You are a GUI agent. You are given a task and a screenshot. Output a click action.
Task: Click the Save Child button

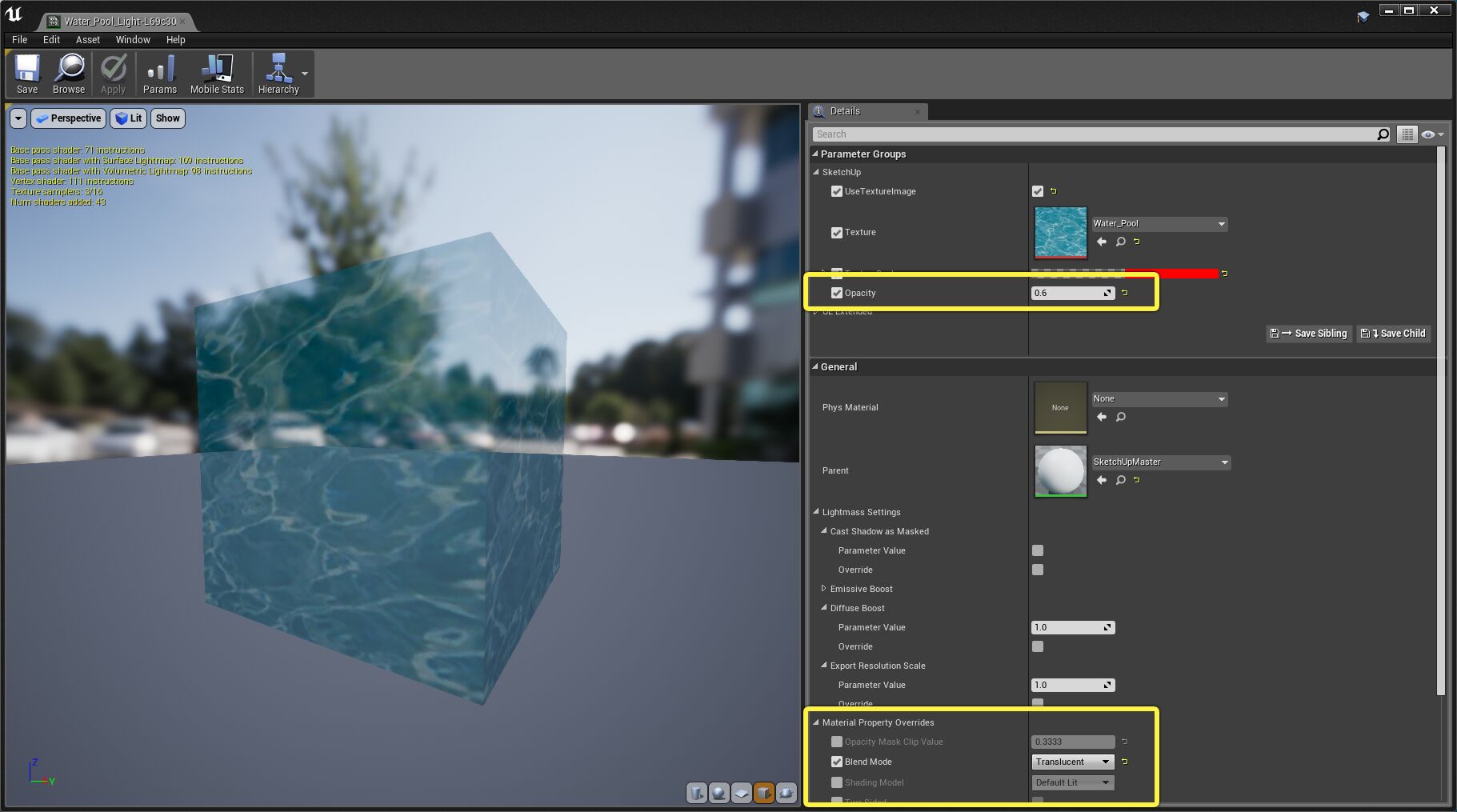(1392, 333)
